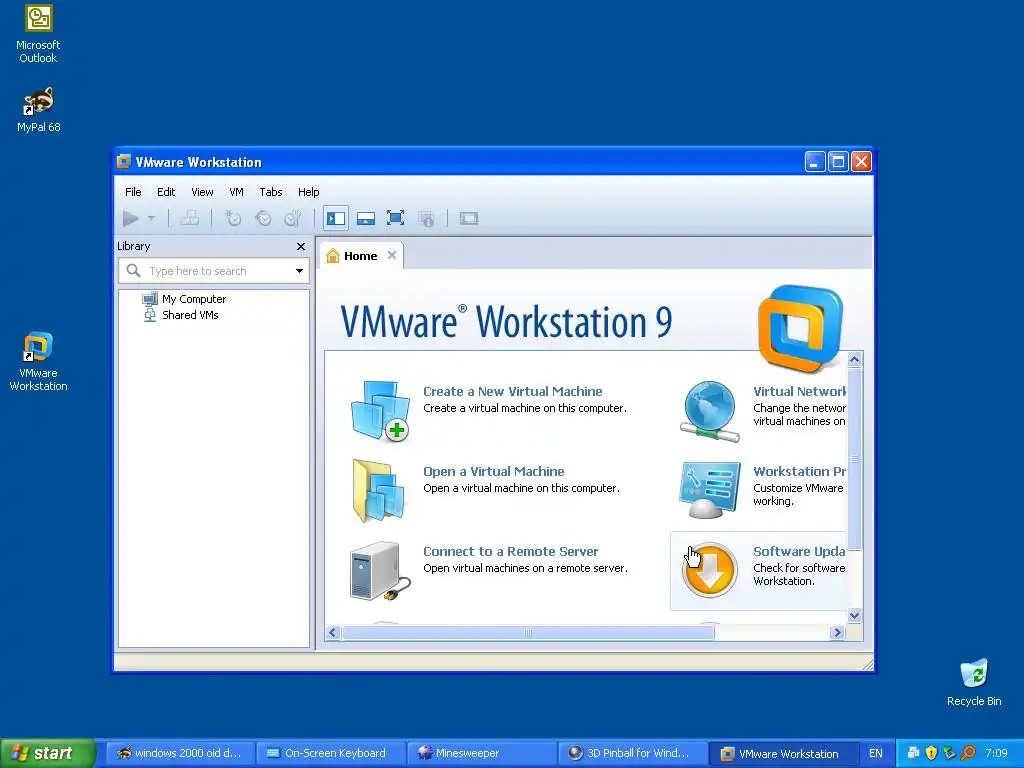This screenshot has height=768, width=1024.
Task: Close the Home tab
Action: tap(392, 255)
